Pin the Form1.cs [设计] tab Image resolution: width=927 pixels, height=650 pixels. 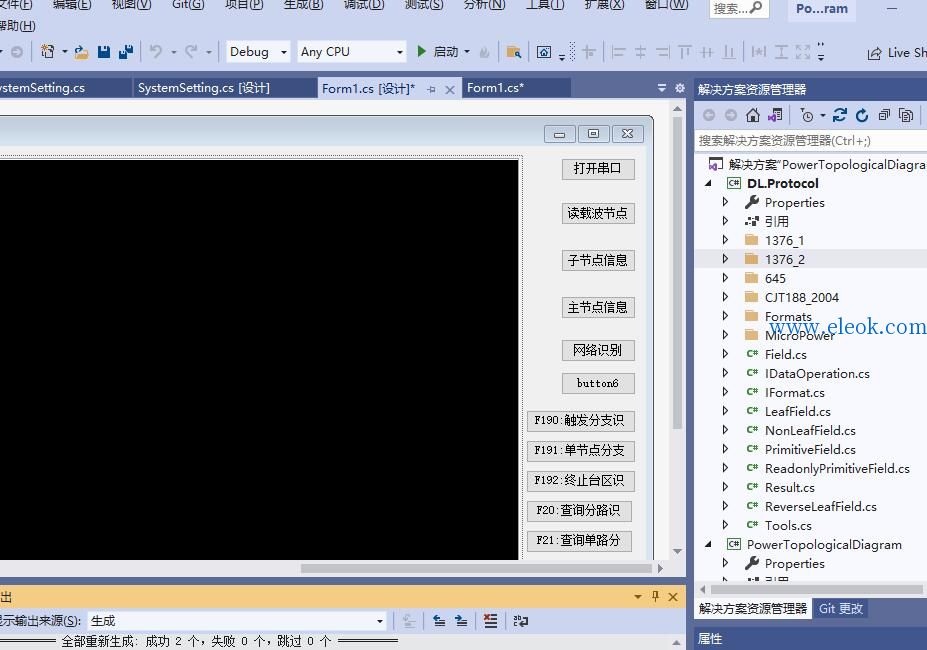(x=431, y=89)
